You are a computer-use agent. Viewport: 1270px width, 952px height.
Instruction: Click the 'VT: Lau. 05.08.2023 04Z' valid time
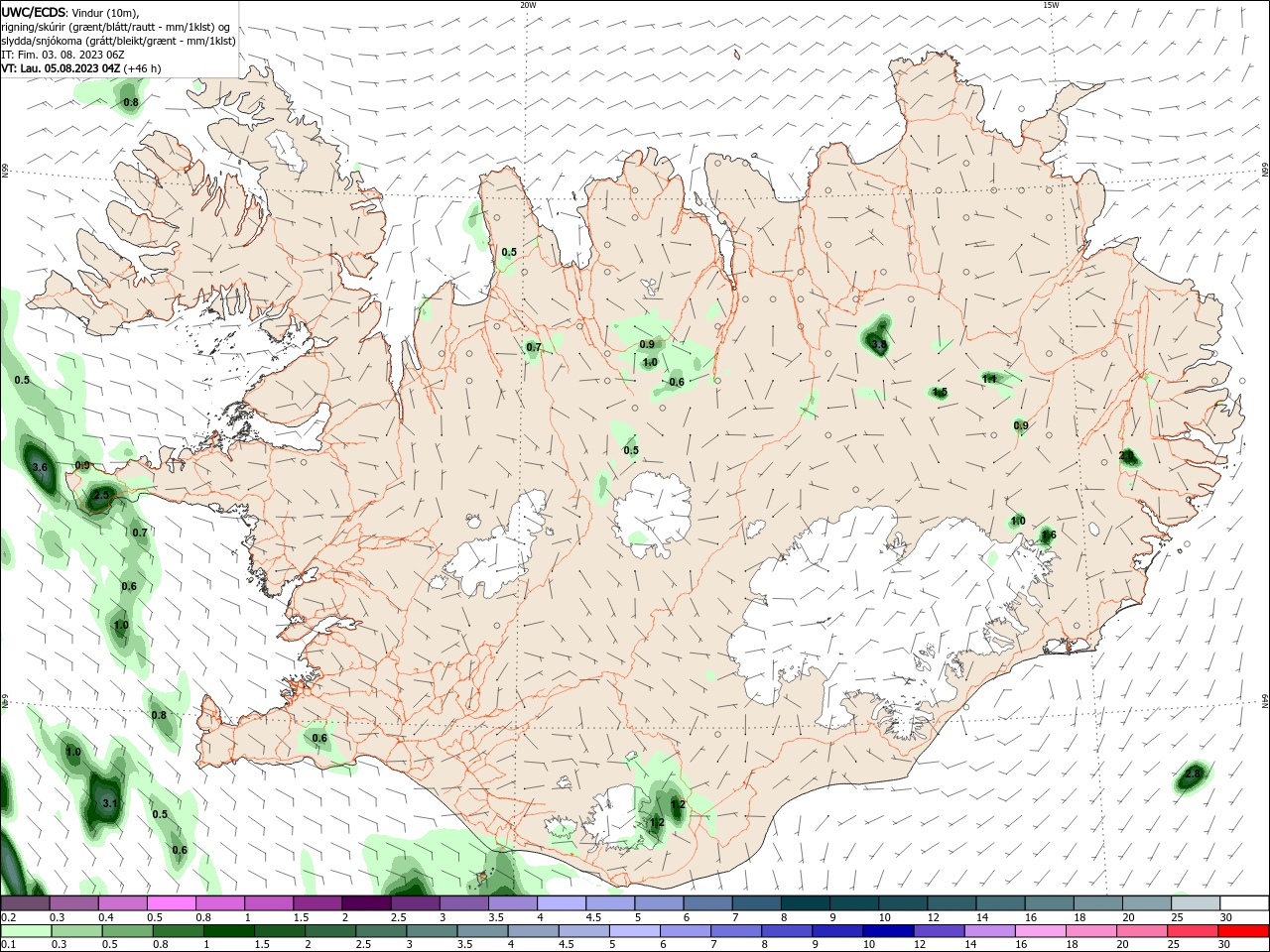(x=62, y=68)
